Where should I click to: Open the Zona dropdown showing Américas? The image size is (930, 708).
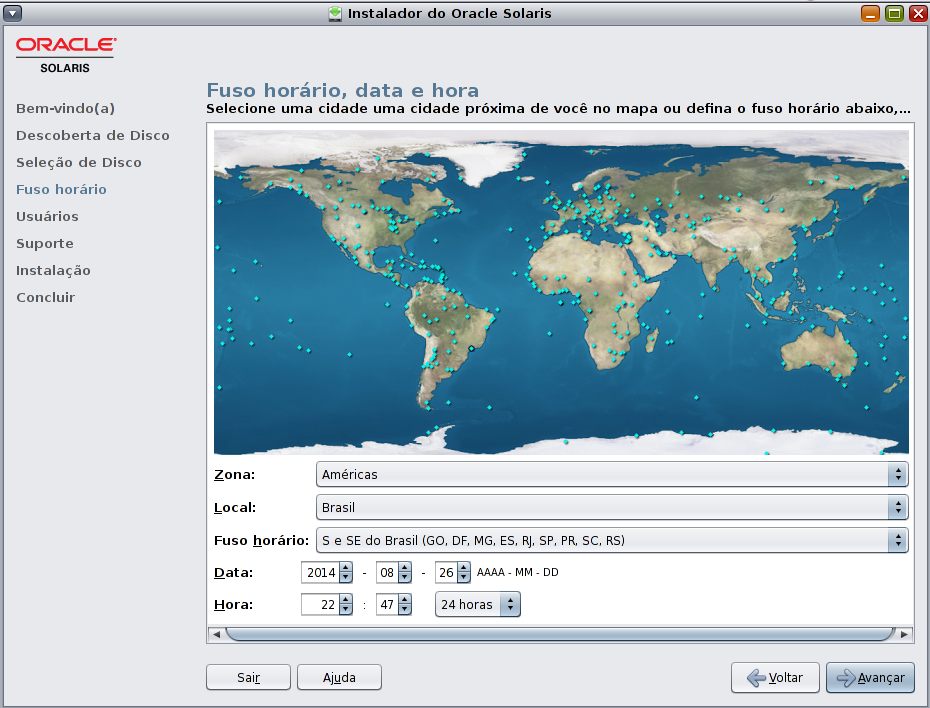[611, 474]
